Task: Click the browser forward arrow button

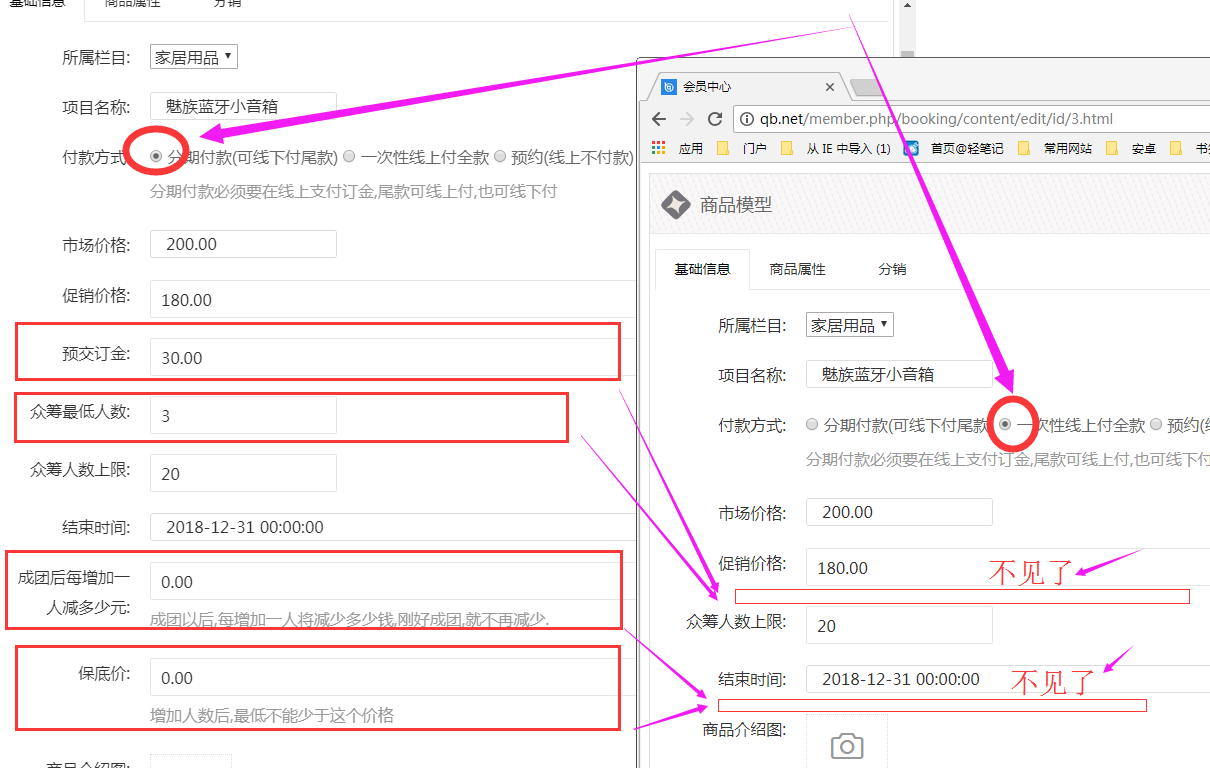Action: coord(686,119)
